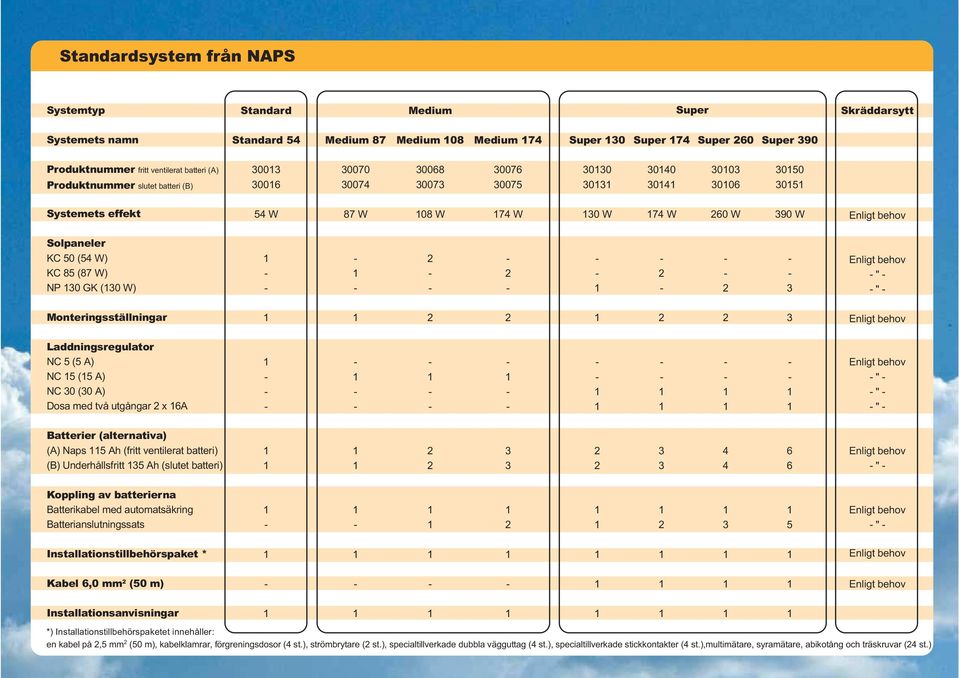Click the "87 W" power value
The width and height of the screenshot is (959, 678).
pyautogui.click(x=355, y=215)
